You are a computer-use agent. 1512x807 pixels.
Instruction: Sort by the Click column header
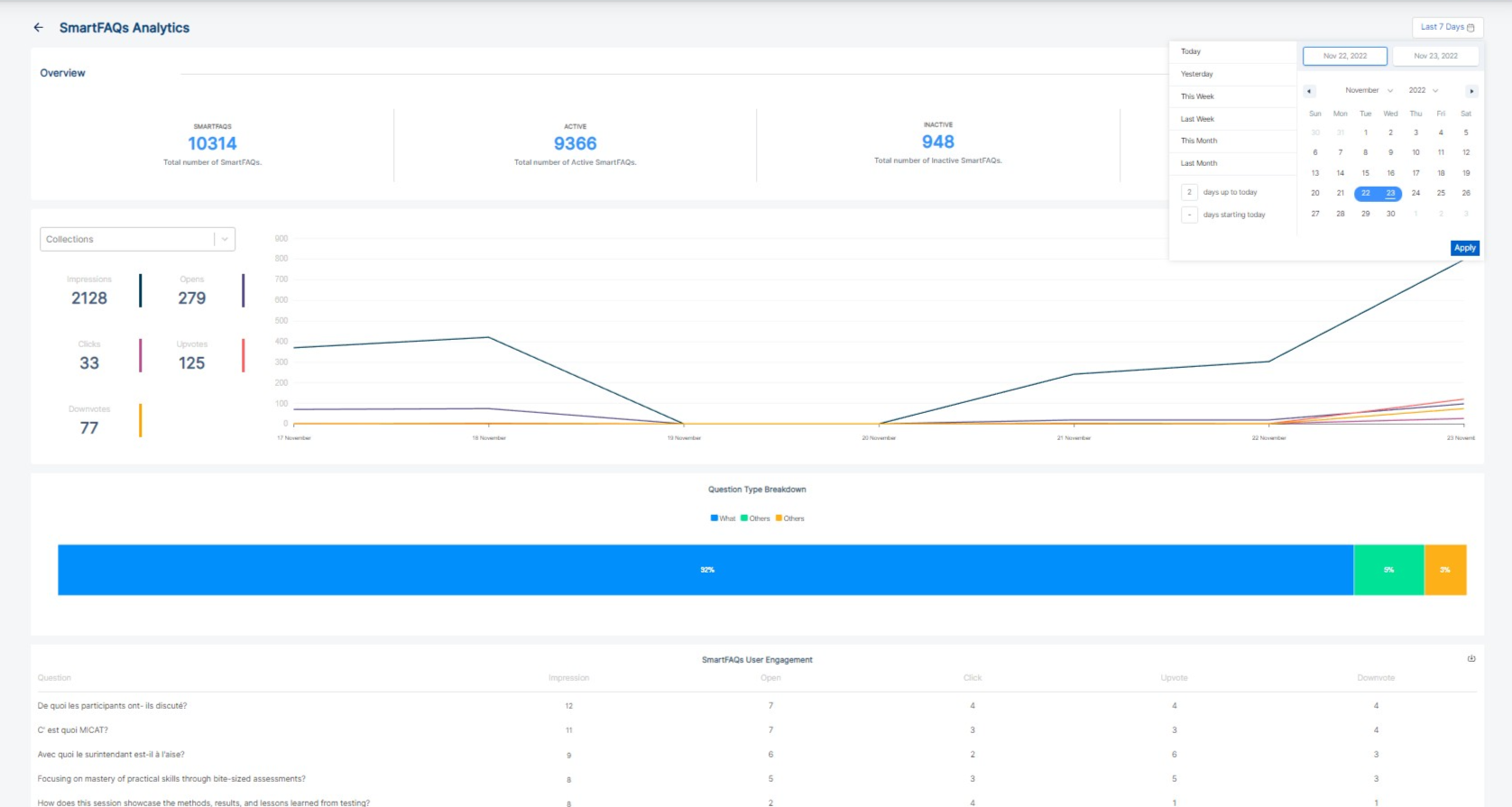(x=973, y=678)
